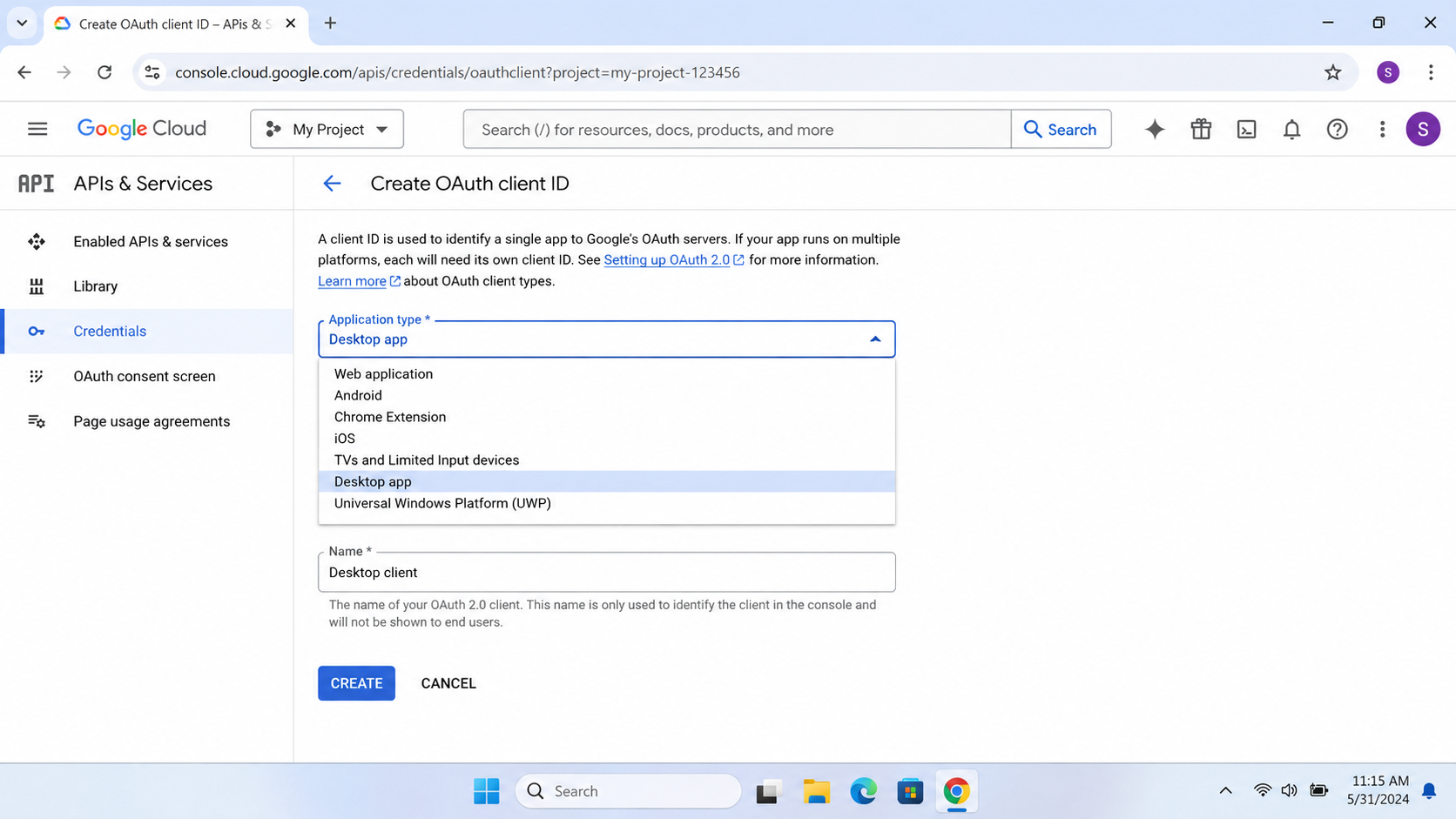The width and height of the screenshot is (1456, 819).
Task: Click the browser address bar URL
Action: pos(457,72)
